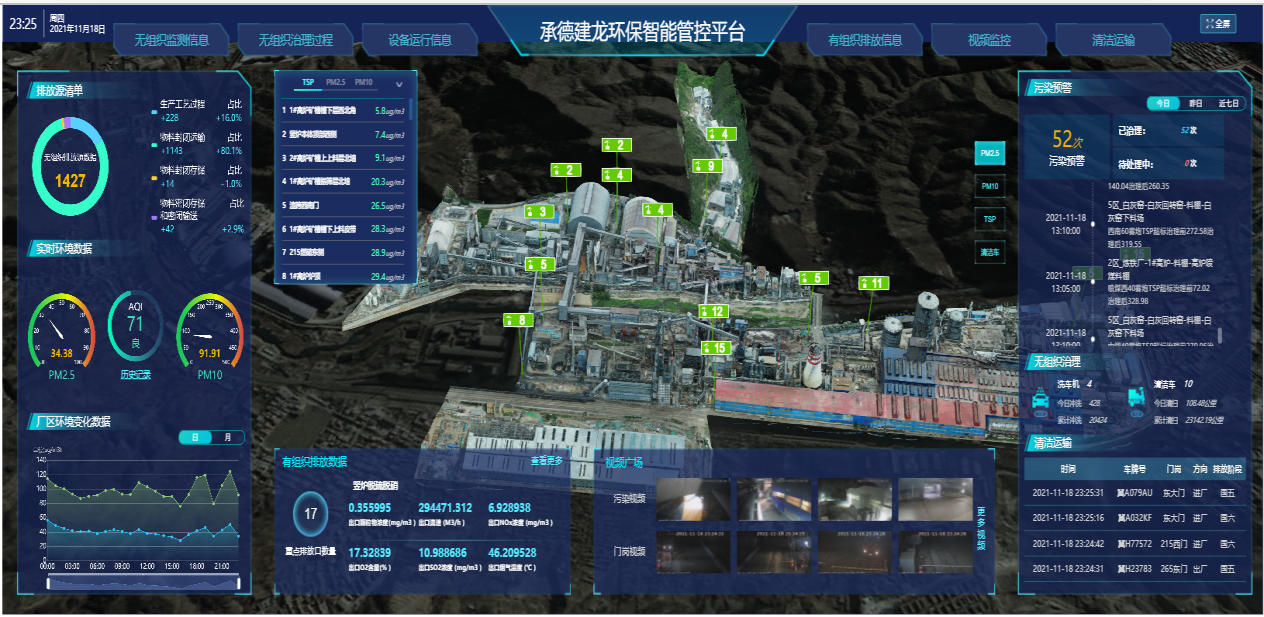Switch pollution warnings to 近七日
This screenshot has height=617, width=1264.
(1227, 103)
